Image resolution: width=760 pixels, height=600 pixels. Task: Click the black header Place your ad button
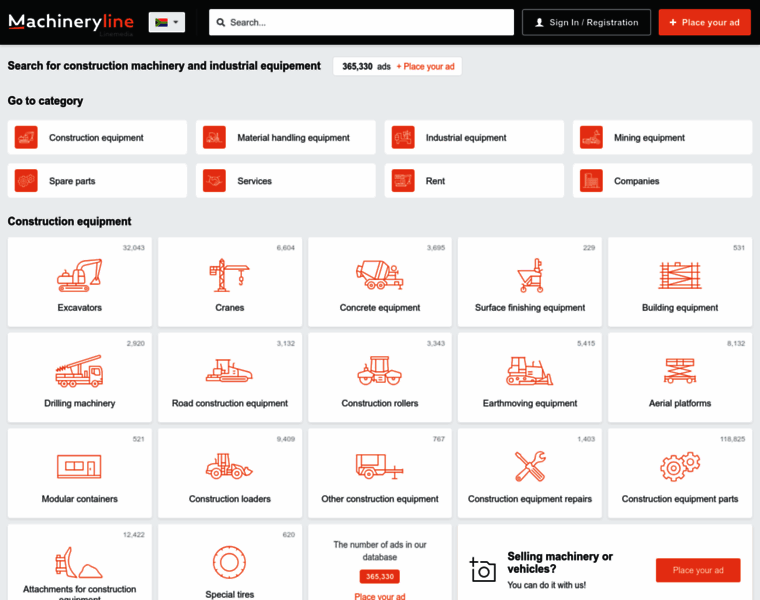[x=704, y=22]
